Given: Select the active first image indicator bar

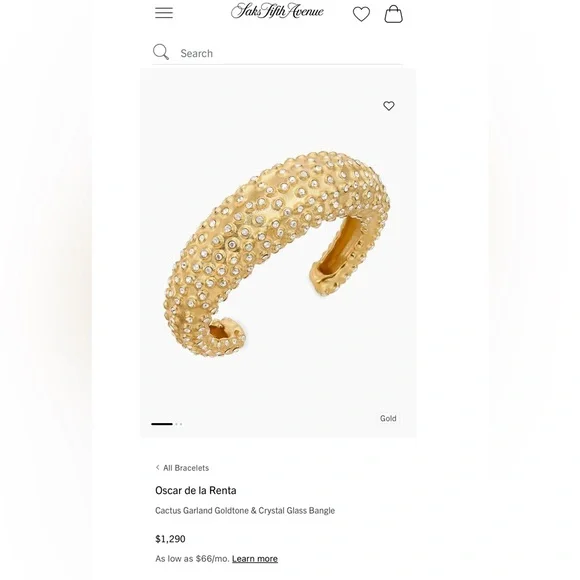Looking at the screenshot, I should pos(162,424).
